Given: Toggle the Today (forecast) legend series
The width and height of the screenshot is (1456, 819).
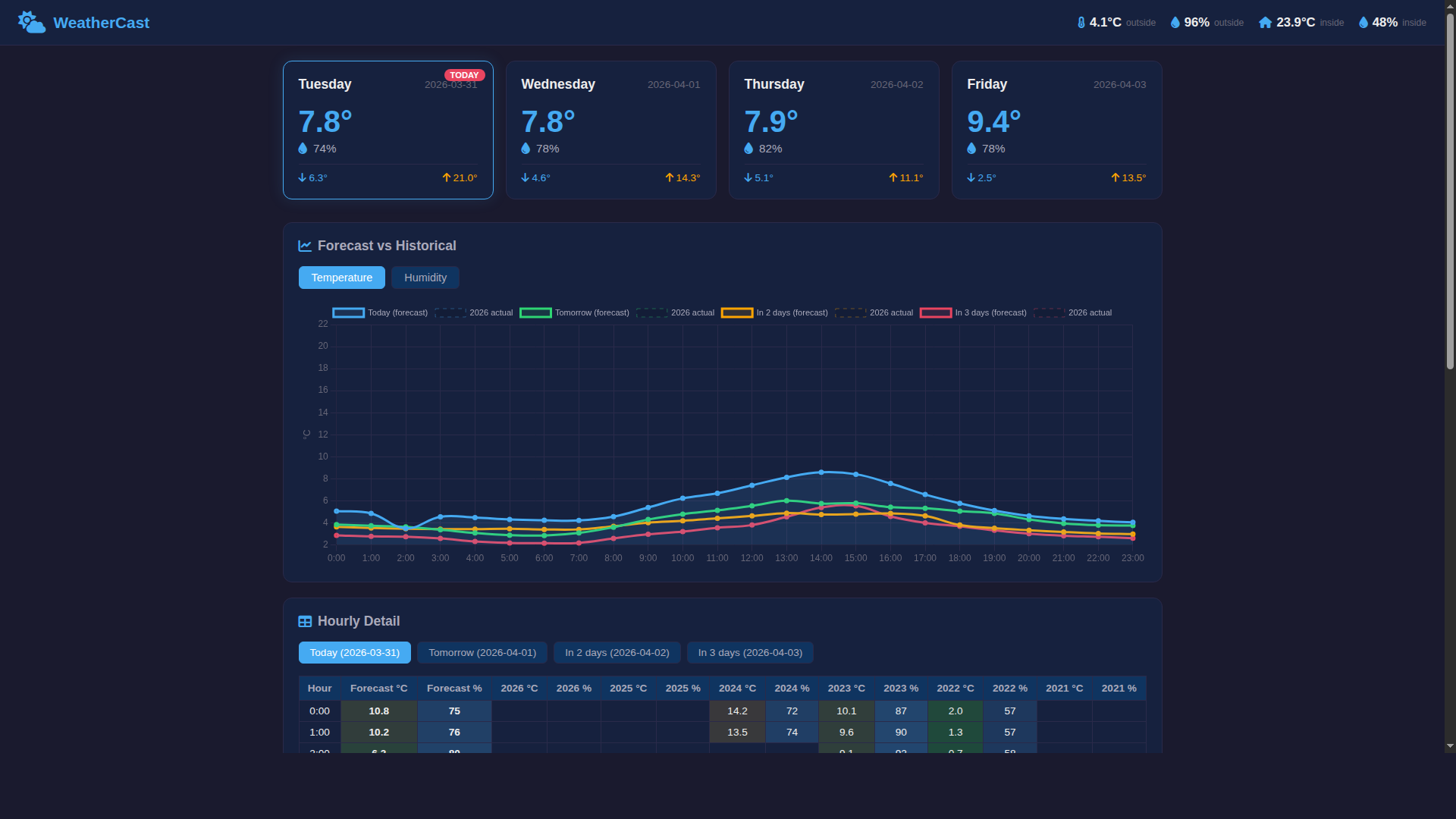Looking at the screenshot, I should click(397, 312).
